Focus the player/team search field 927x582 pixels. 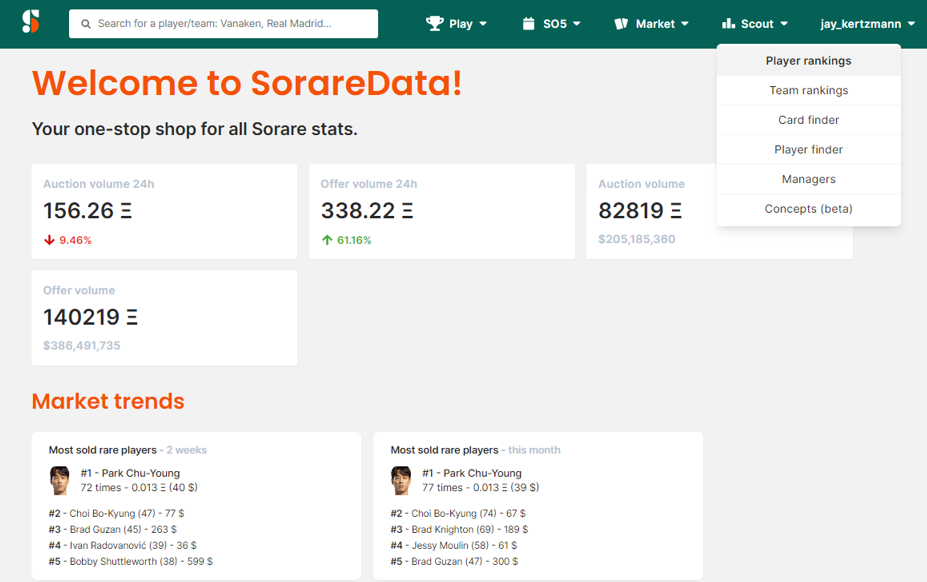tap(223, 24)
